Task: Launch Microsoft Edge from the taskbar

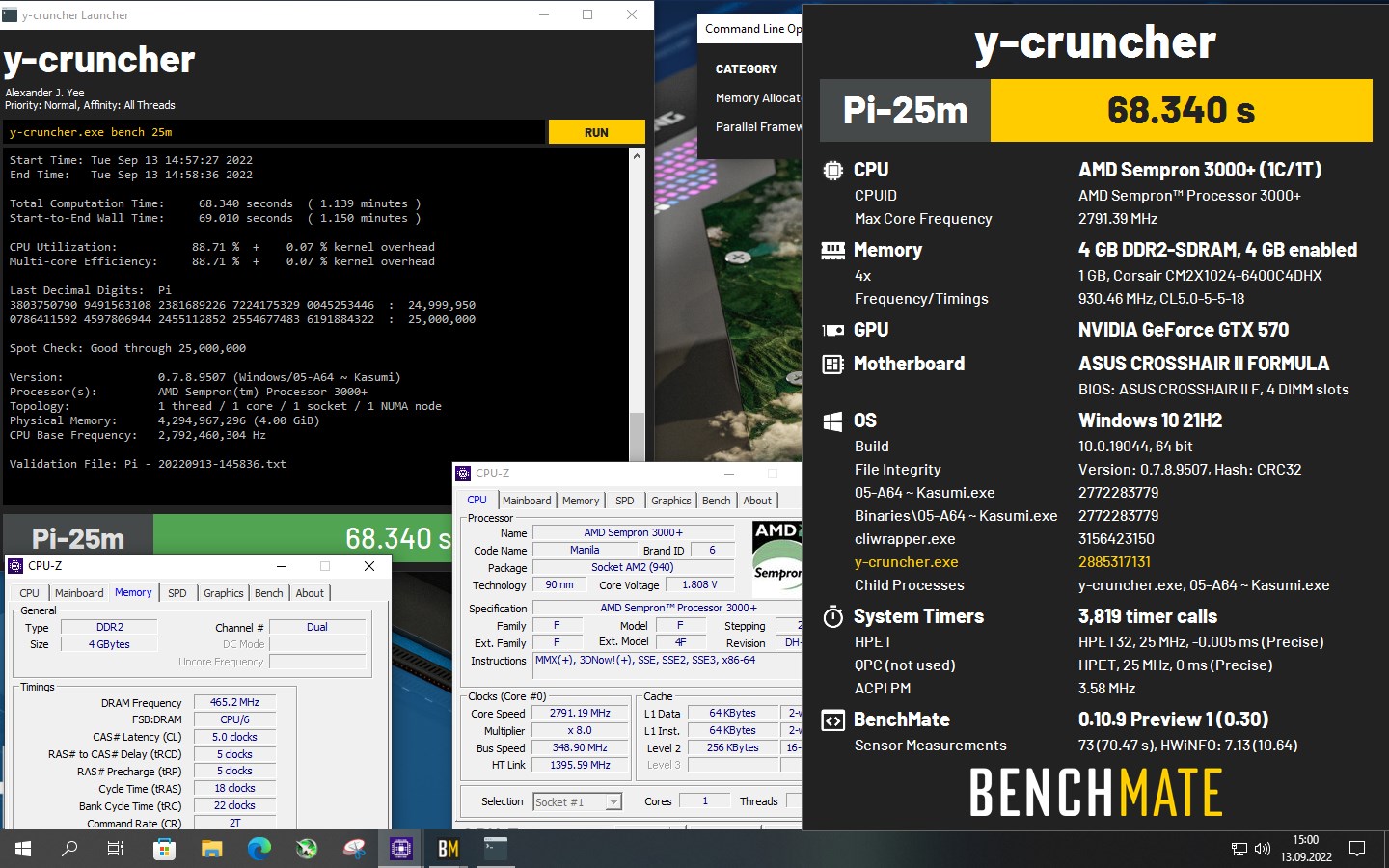Action: (259, 849)
